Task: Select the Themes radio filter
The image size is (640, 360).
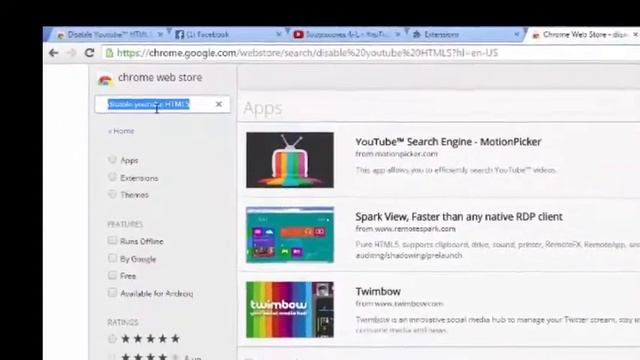Action: [112, 194]
